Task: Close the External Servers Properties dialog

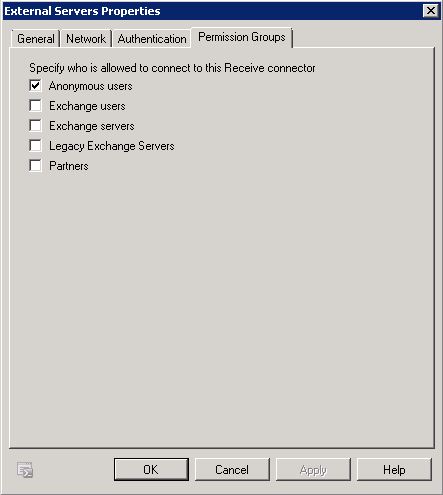Action: pos(430,11)
